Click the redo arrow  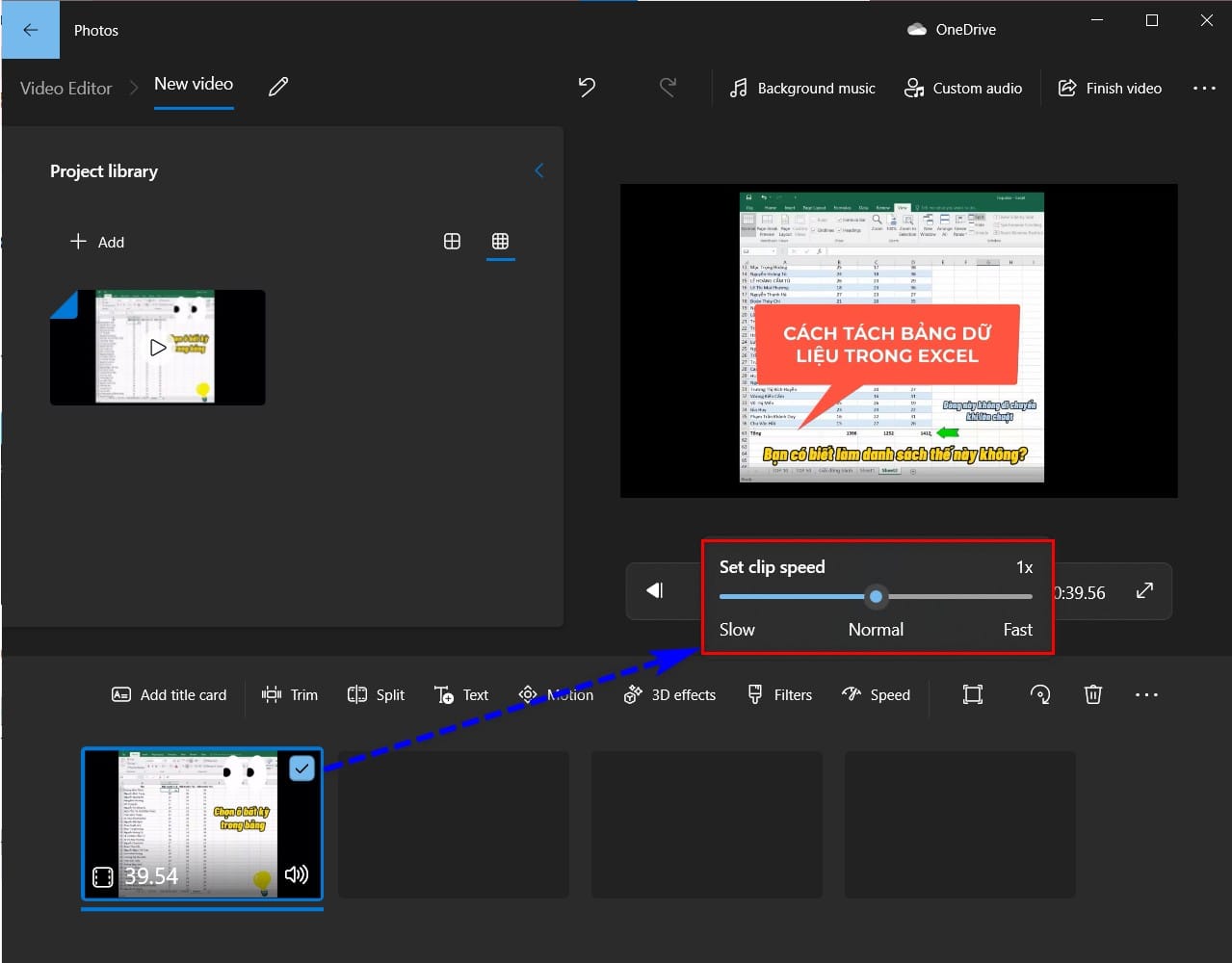pos(668,88)
